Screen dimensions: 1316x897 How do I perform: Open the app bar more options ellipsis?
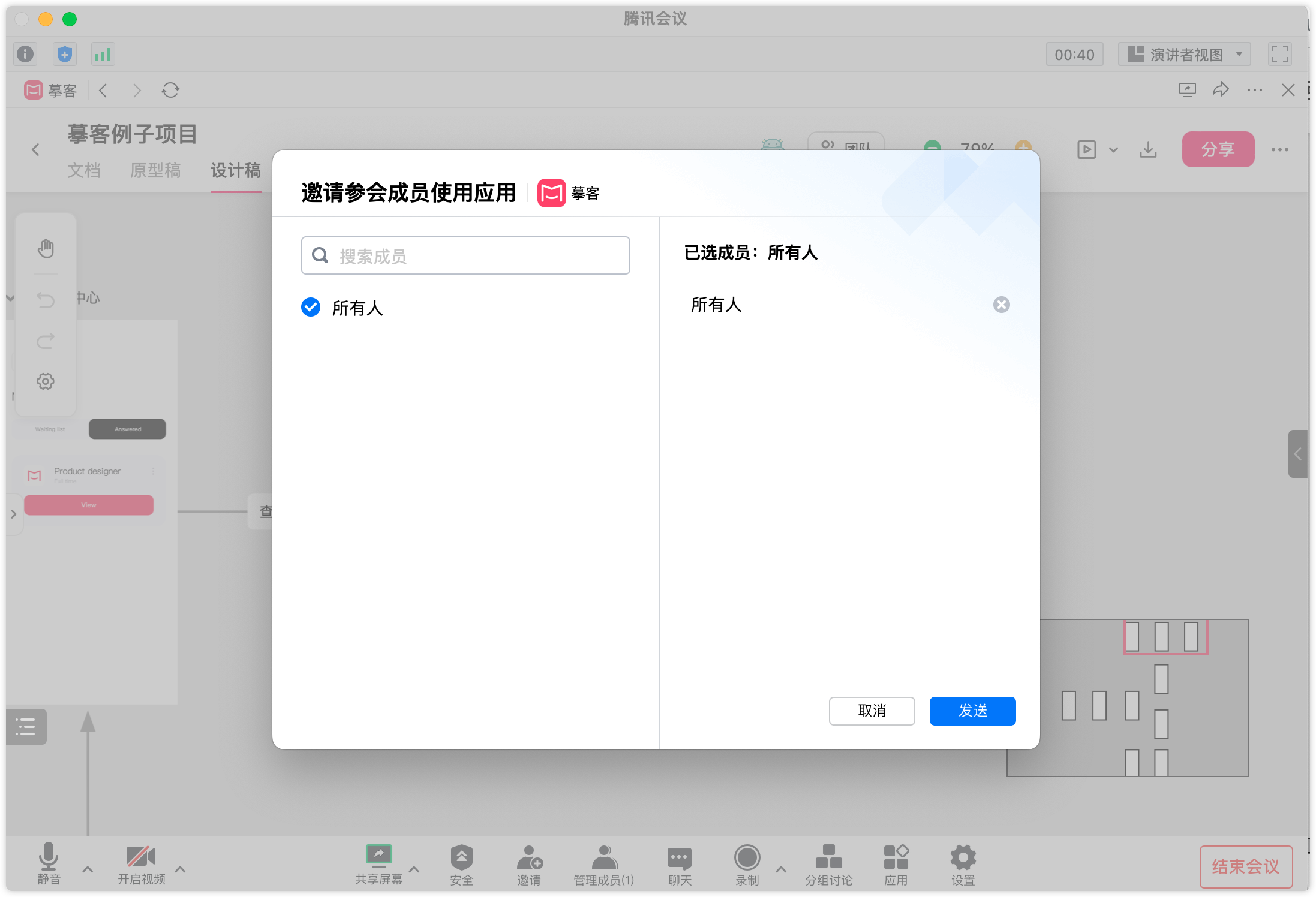[x=1254, y=91]
